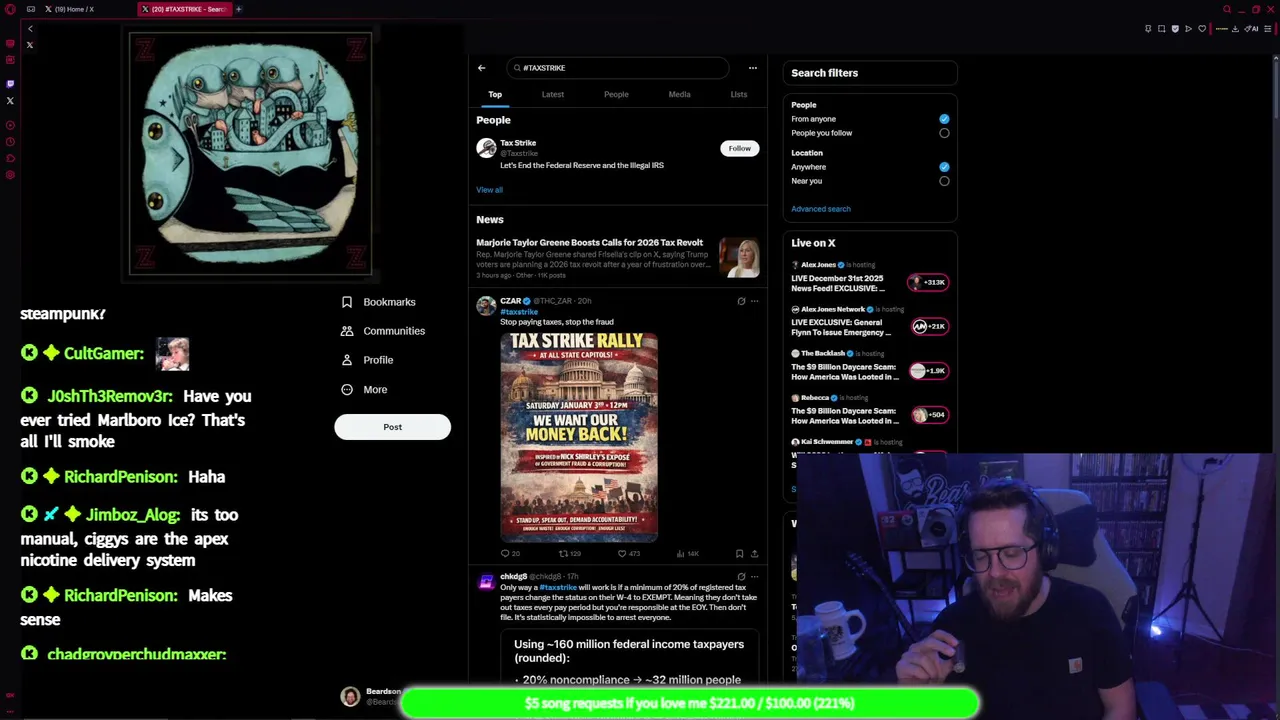Follow the Tax Strike account
Image resolution: width=1280 pixels, height=720 pixels.
coord(739,148)
